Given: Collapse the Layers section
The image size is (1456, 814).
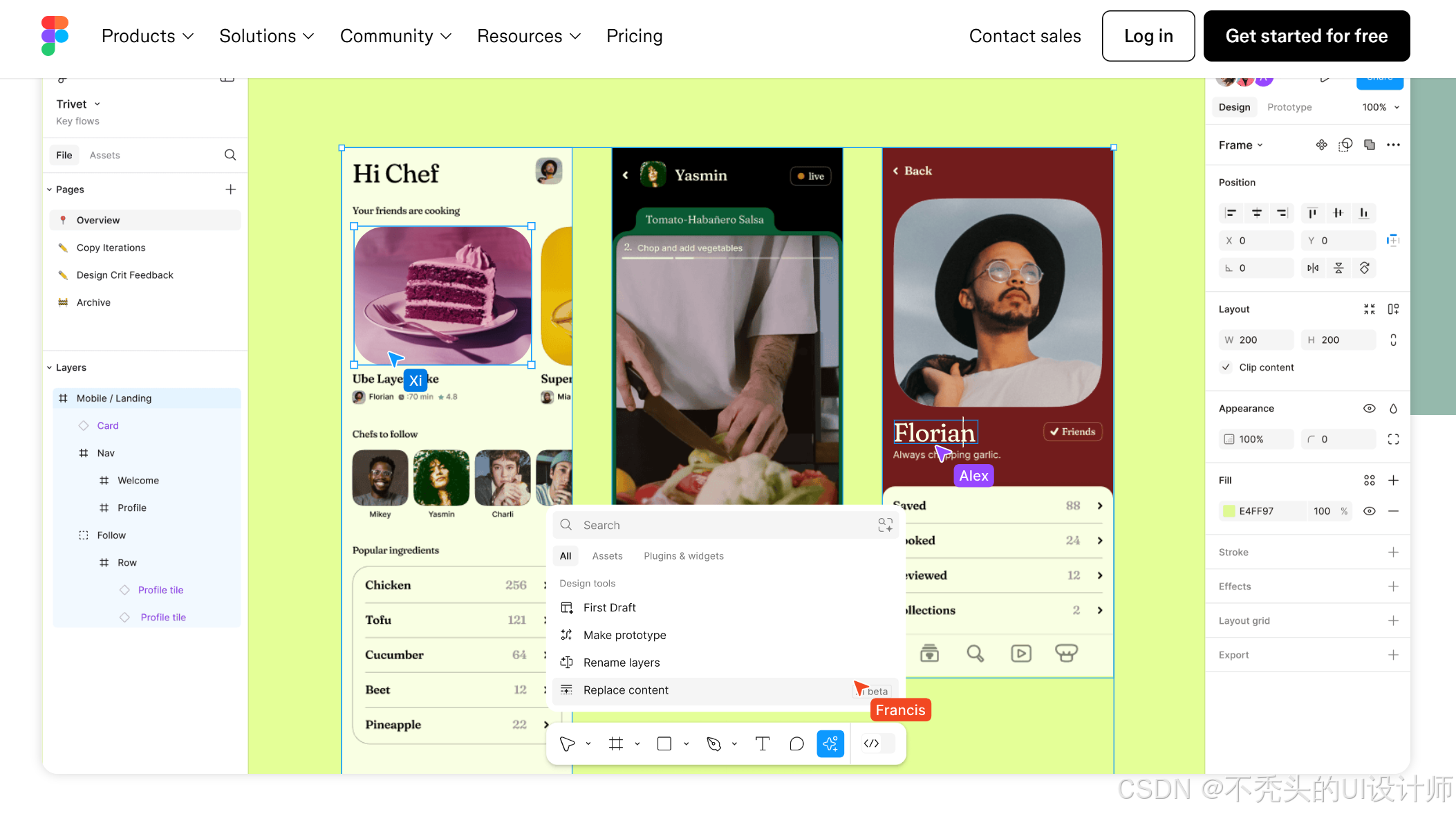Looking at the screenshot, I should click(x=49, y=368).
